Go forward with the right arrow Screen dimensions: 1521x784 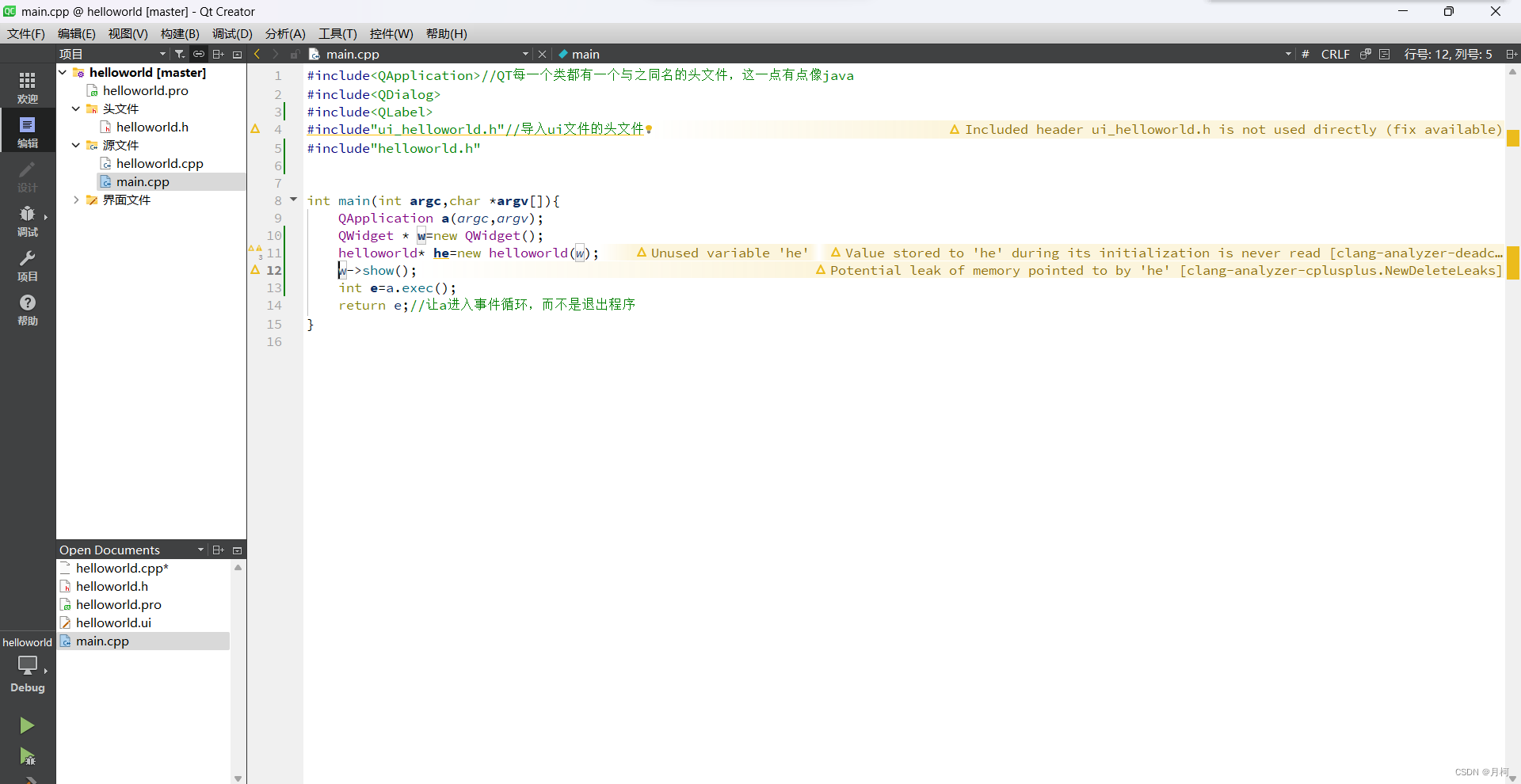point(275,54)
